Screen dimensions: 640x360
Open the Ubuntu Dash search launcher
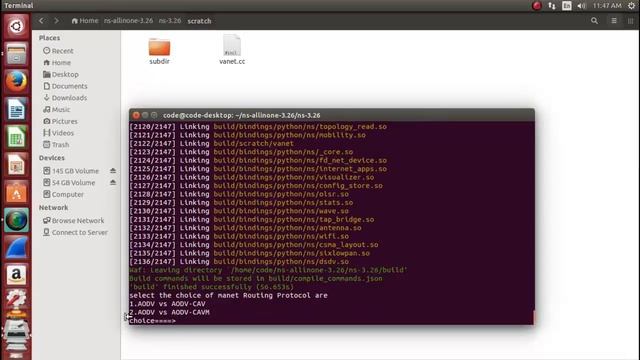point(16,27)
